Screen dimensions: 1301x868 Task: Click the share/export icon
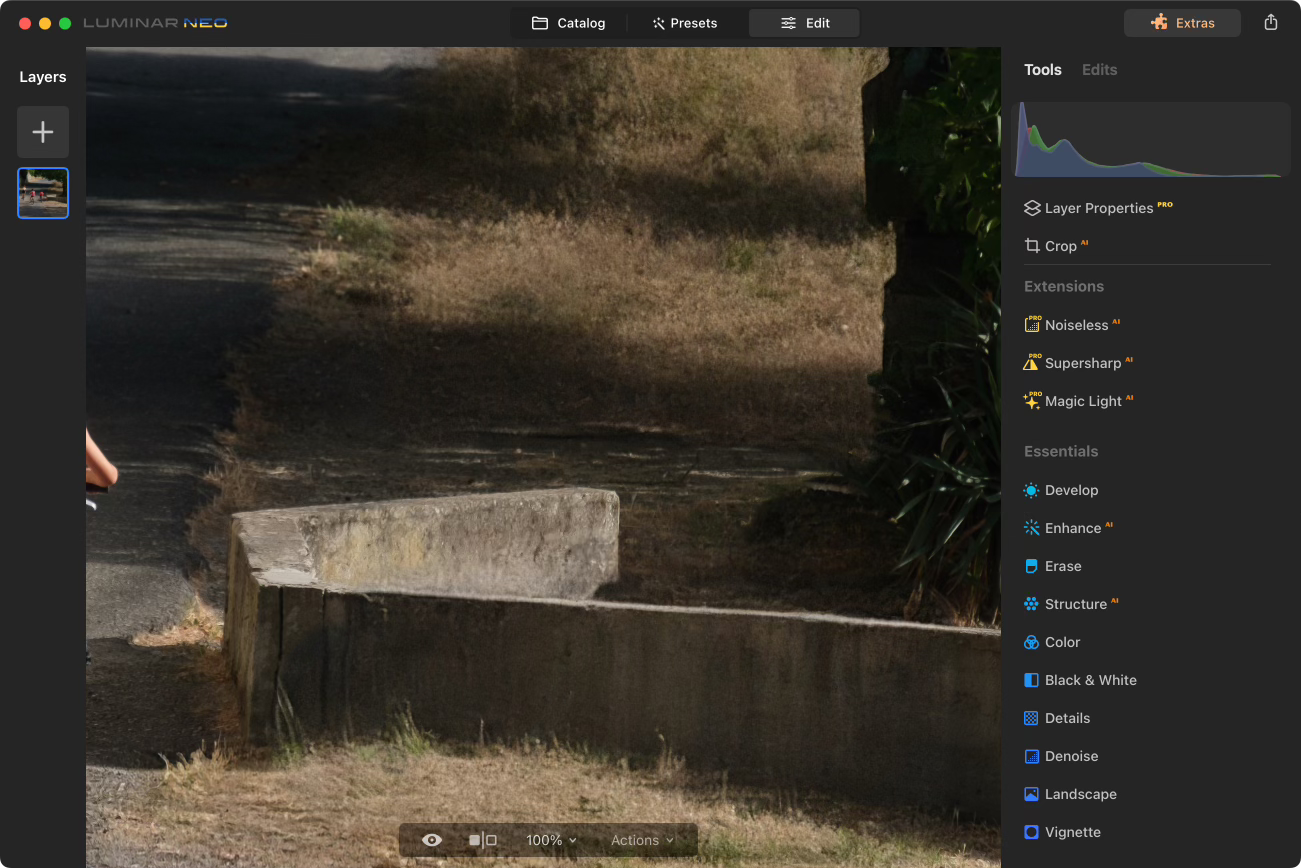pyautogui.click(x=1271, y=22)
